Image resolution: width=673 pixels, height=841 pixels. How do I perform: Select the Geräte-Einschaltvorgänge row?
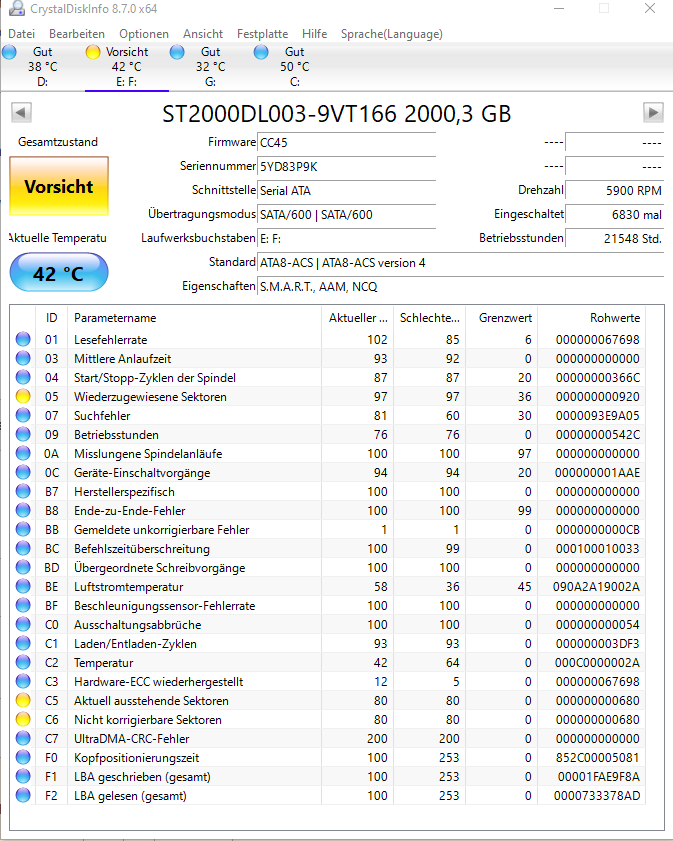coord(328,473)
